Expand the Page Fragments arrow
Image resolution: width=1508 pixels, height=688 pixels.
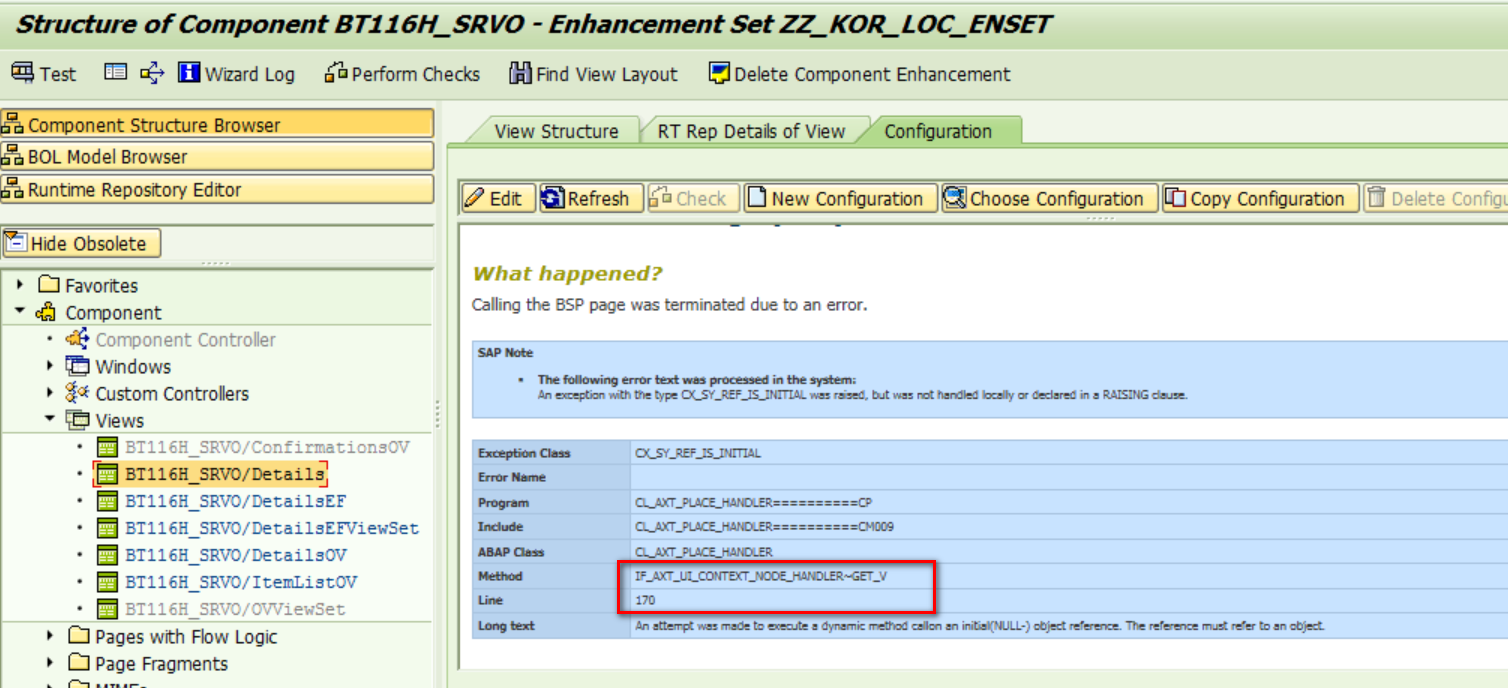(x=50, y=663)
